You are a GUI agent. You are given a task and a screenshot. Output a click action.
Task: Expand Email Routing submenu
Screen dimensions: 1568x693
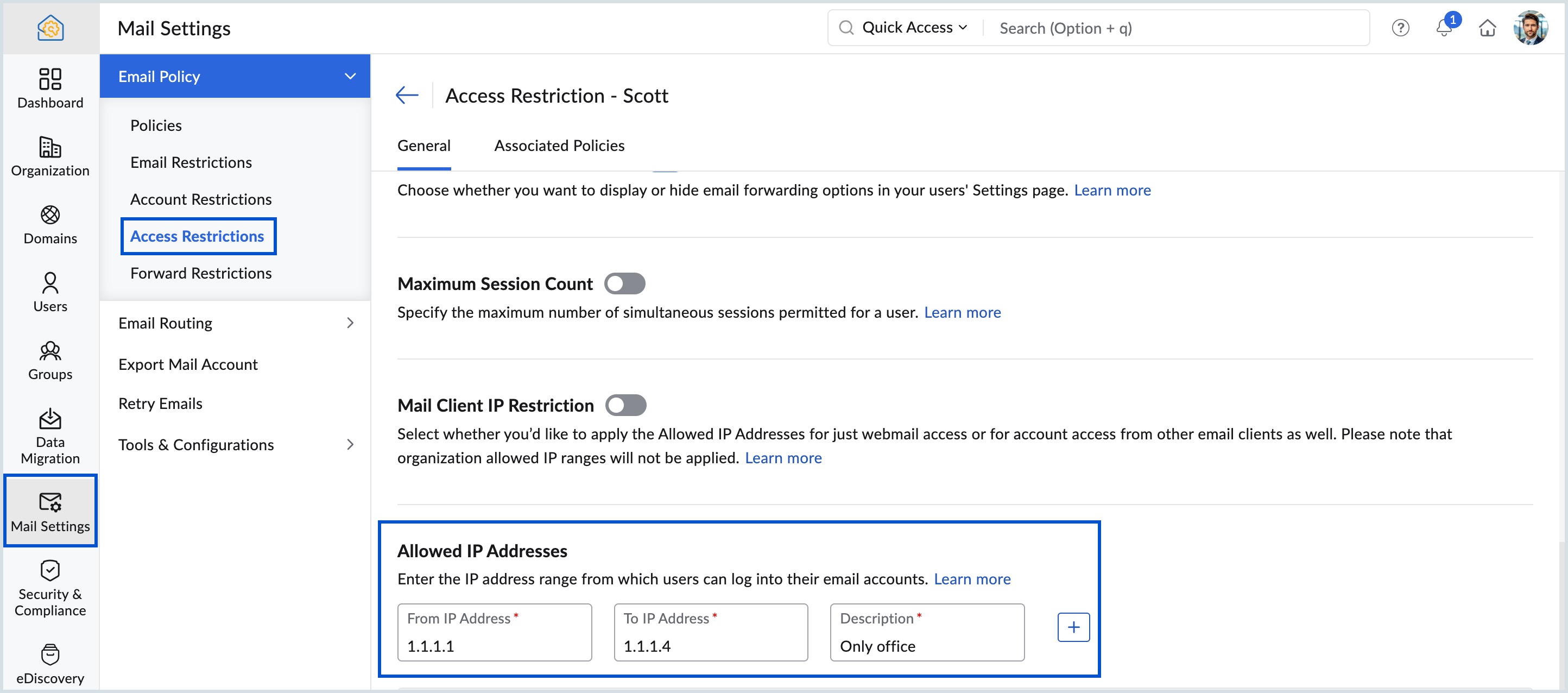tap(350, 323)
